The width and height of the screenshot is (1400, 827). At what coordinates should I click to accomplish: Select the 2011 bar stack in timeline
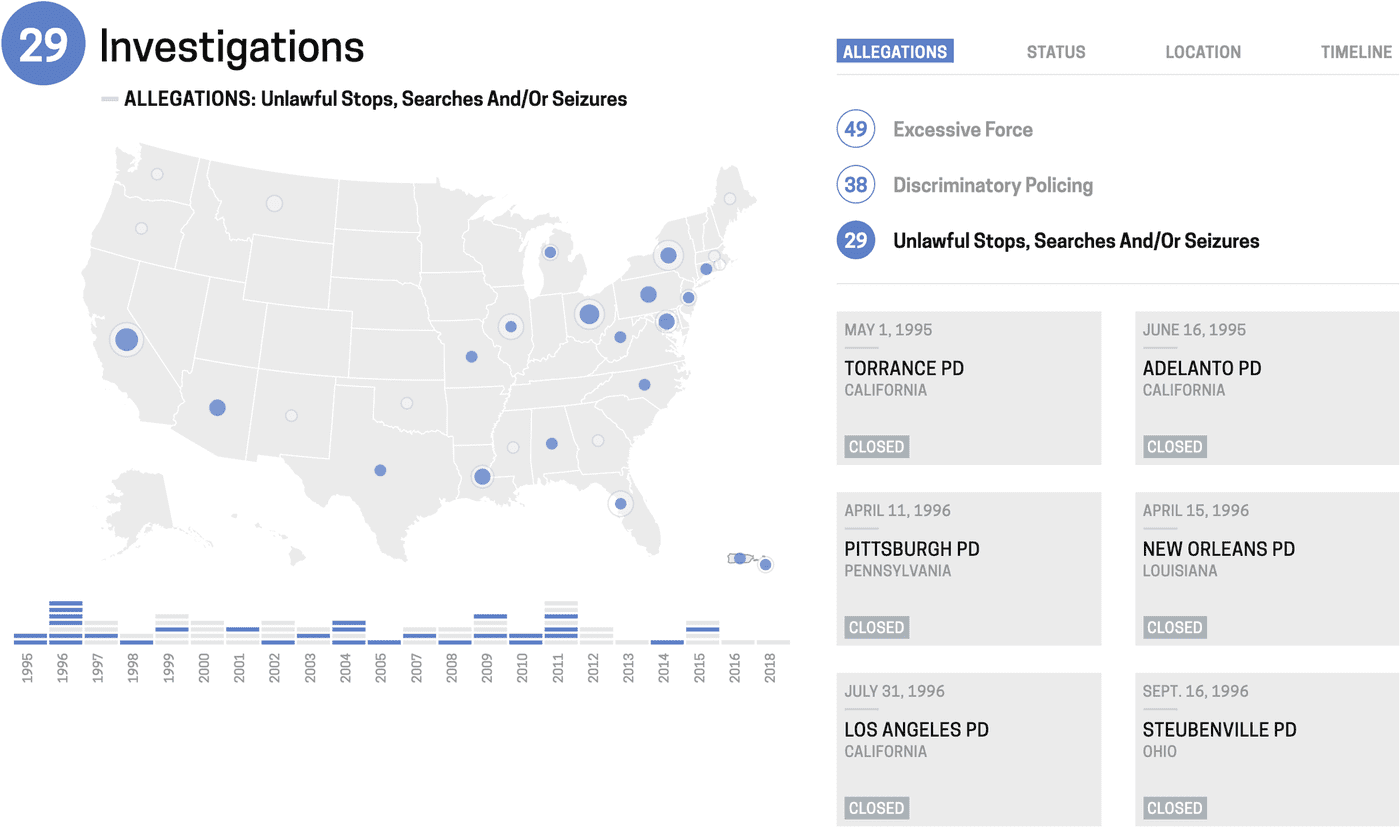[x=561, y=623]
